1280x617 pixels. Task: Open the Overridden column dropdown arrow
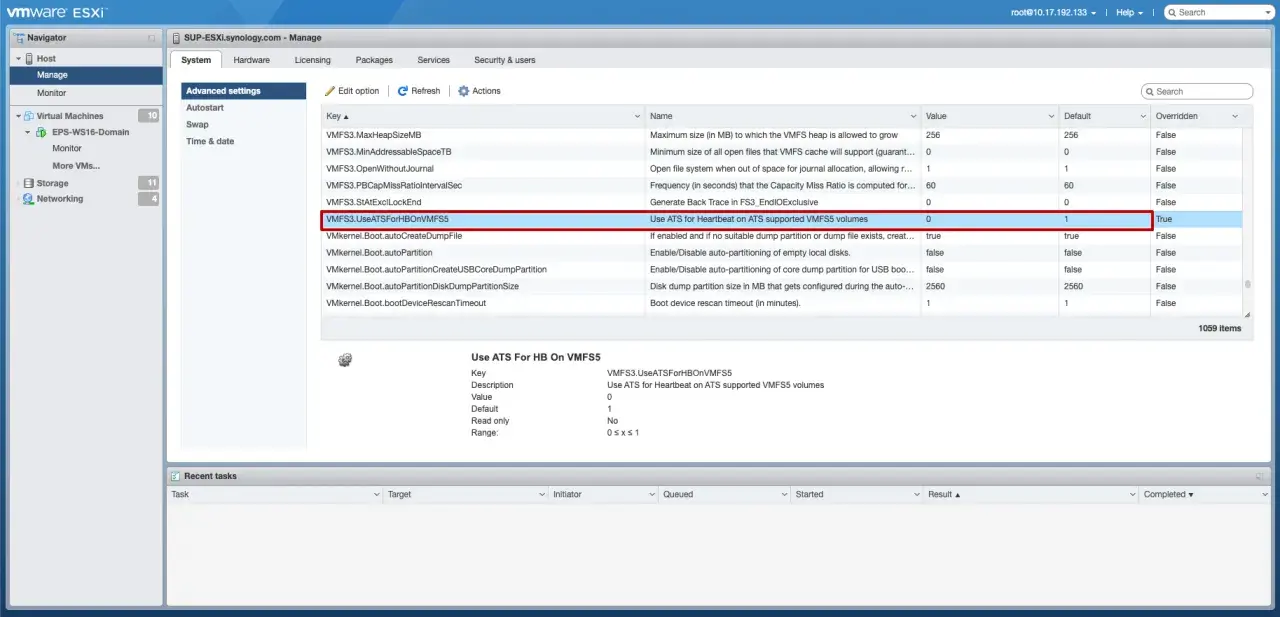tap(1235, 116)
